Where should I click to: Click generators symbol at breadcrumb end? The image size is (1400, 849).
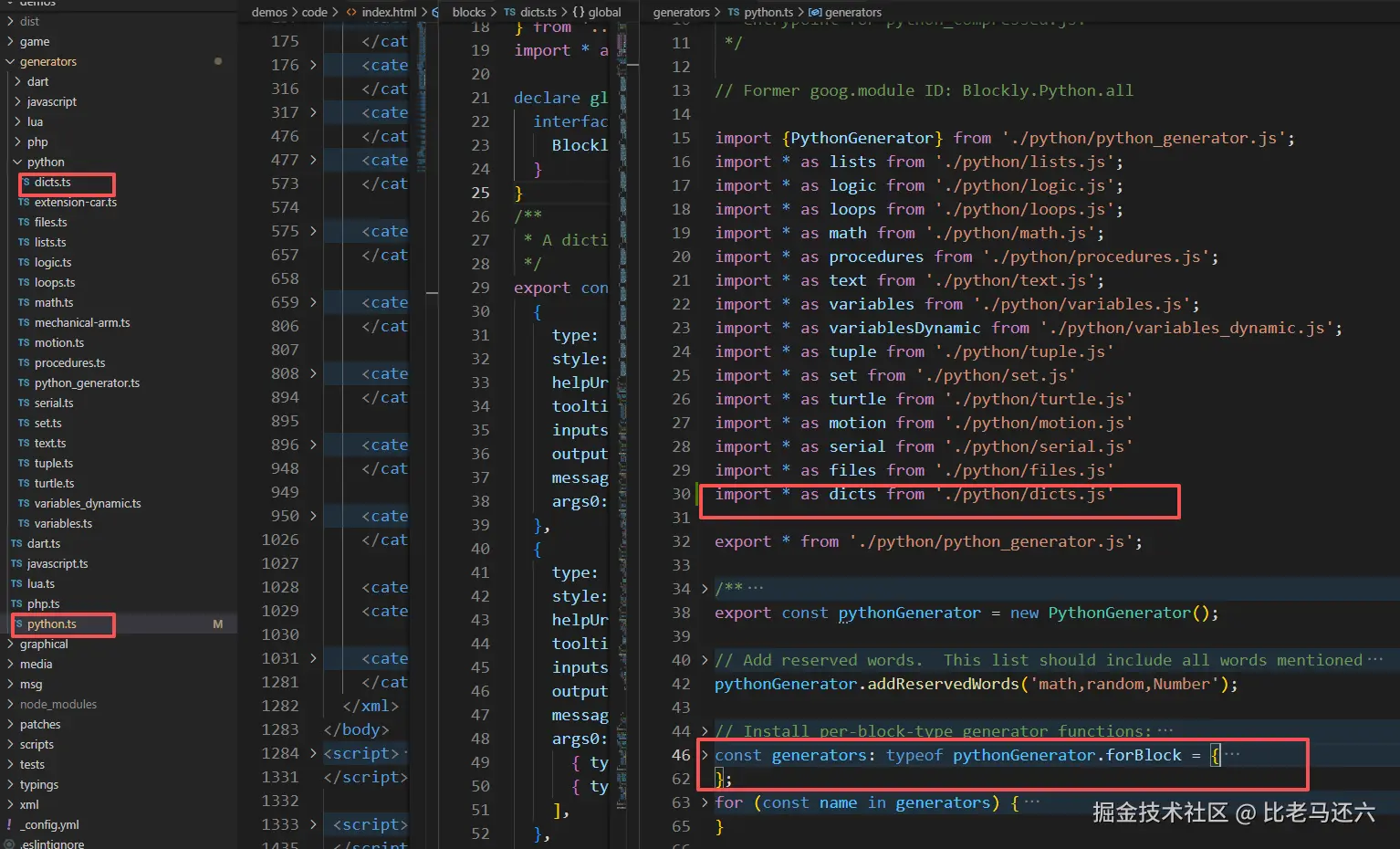[x=853, y=12]
